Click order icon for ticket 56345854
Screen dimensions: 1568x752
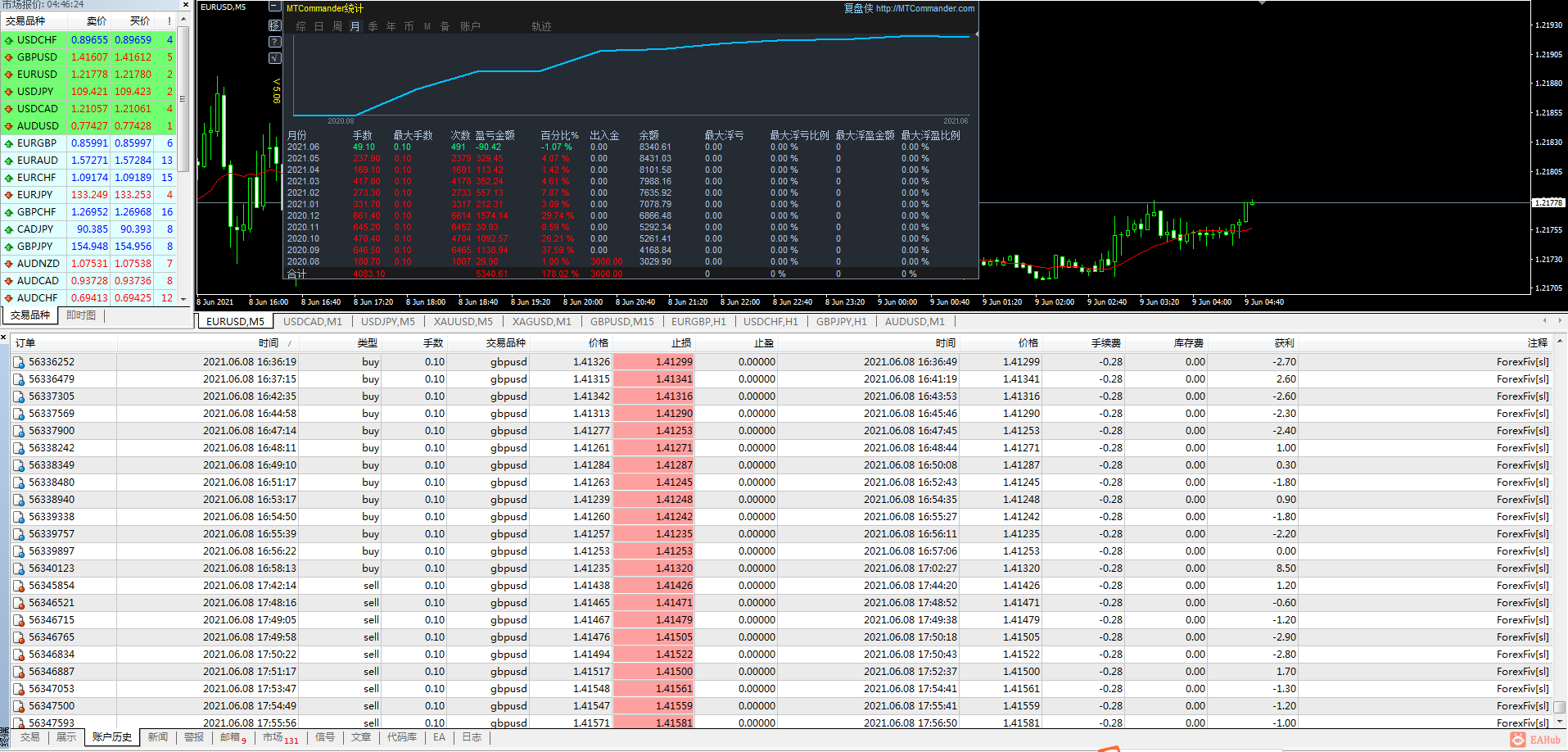pos(19,586)
